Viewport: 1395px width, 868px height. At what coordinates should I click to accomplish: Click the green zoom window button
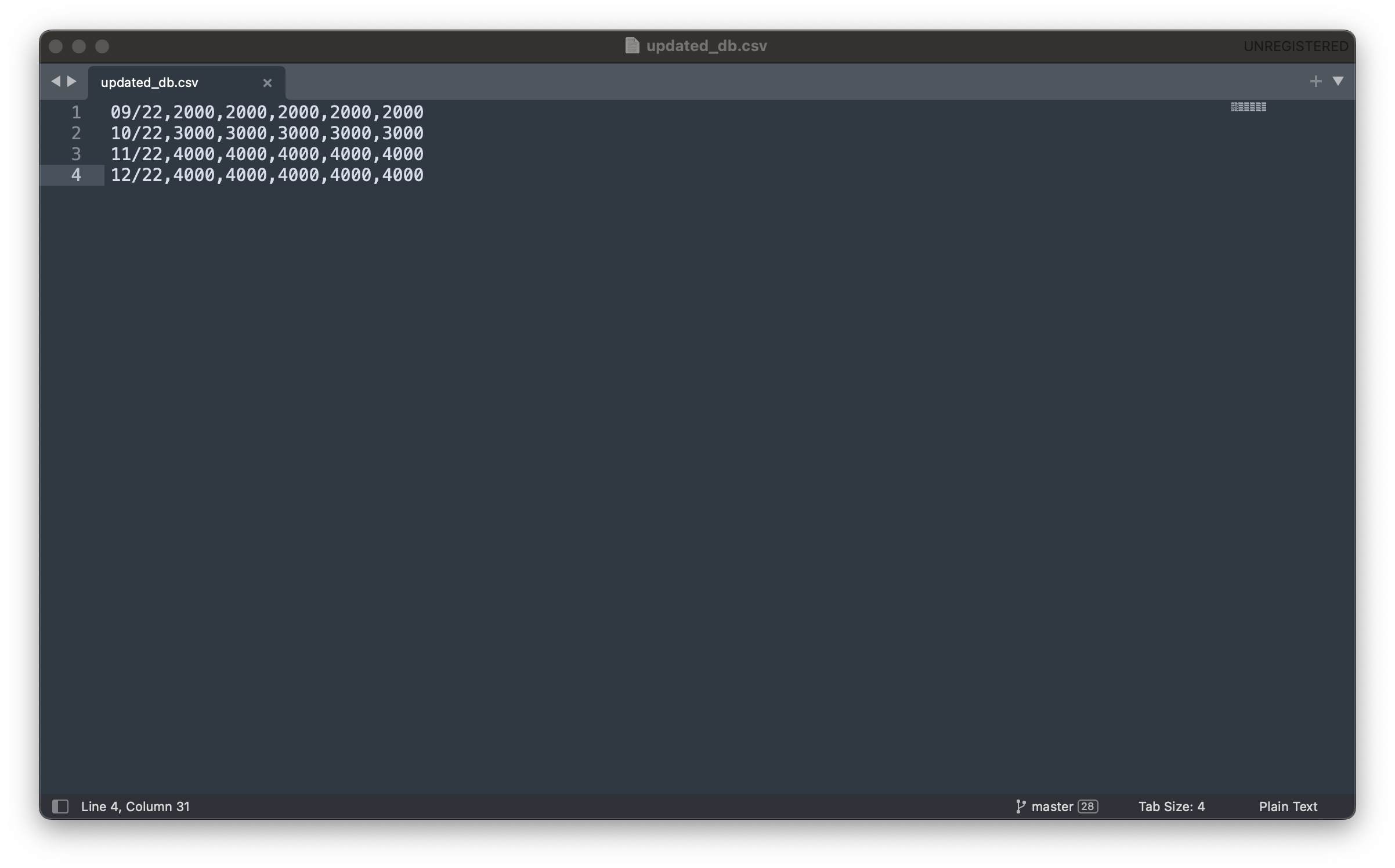102,46
